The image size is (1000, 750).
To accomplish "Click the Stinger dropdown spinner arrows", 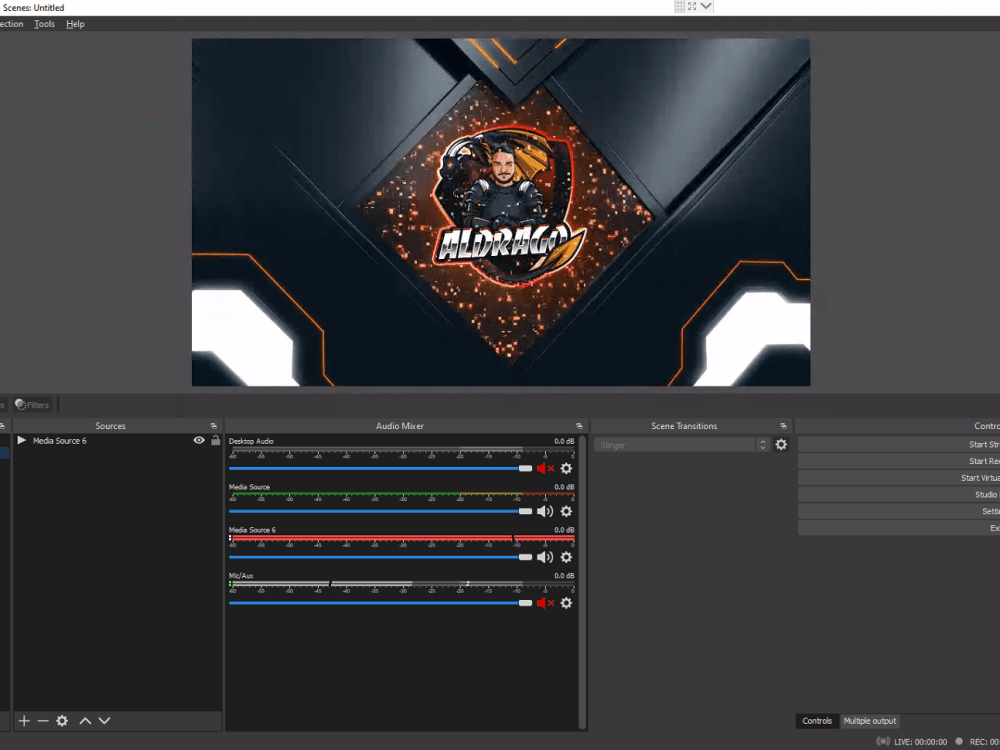I will (x=763, y=445).
